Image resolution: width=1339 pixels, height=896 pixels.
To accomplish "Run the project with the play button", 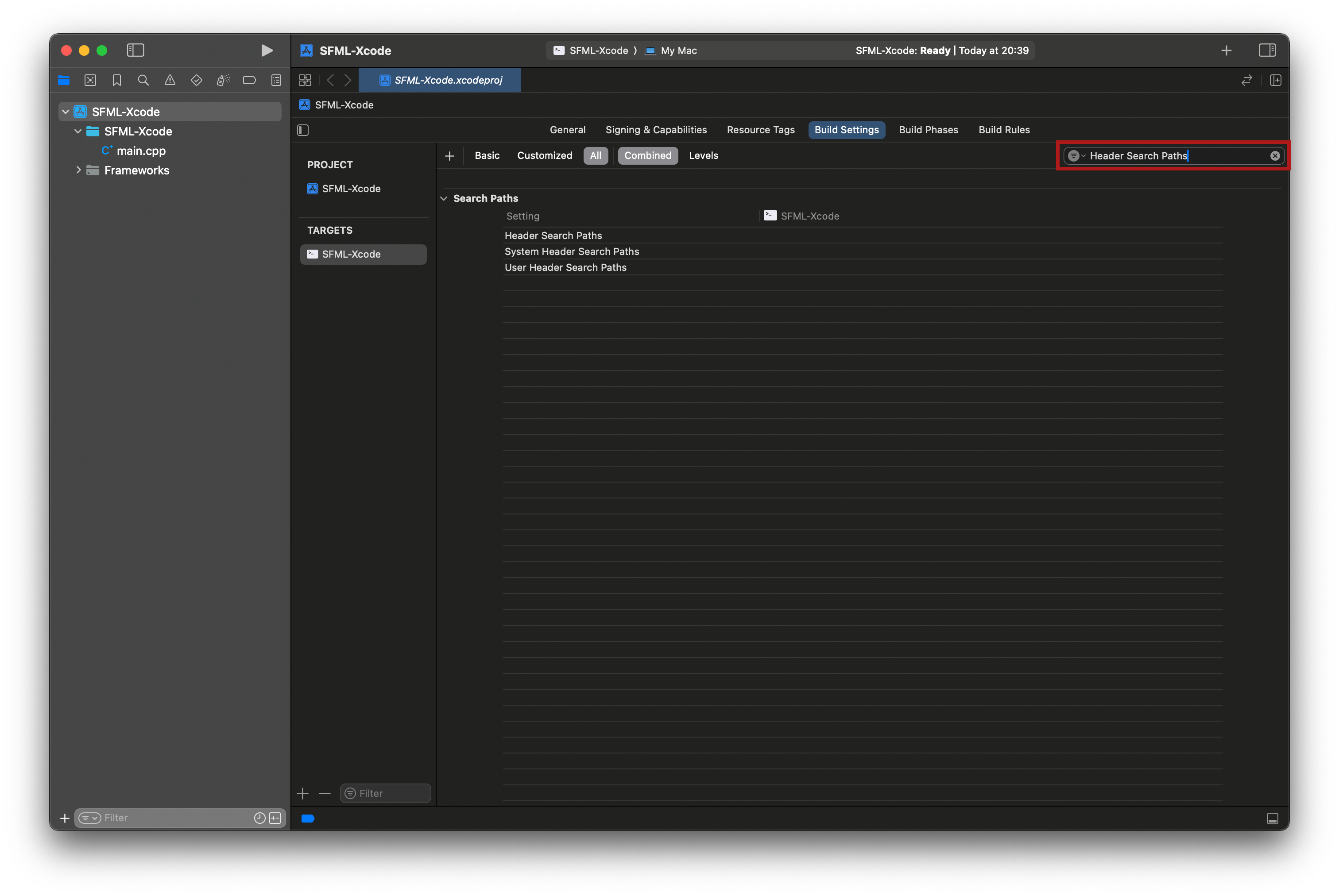I will [x=266, y=50].
